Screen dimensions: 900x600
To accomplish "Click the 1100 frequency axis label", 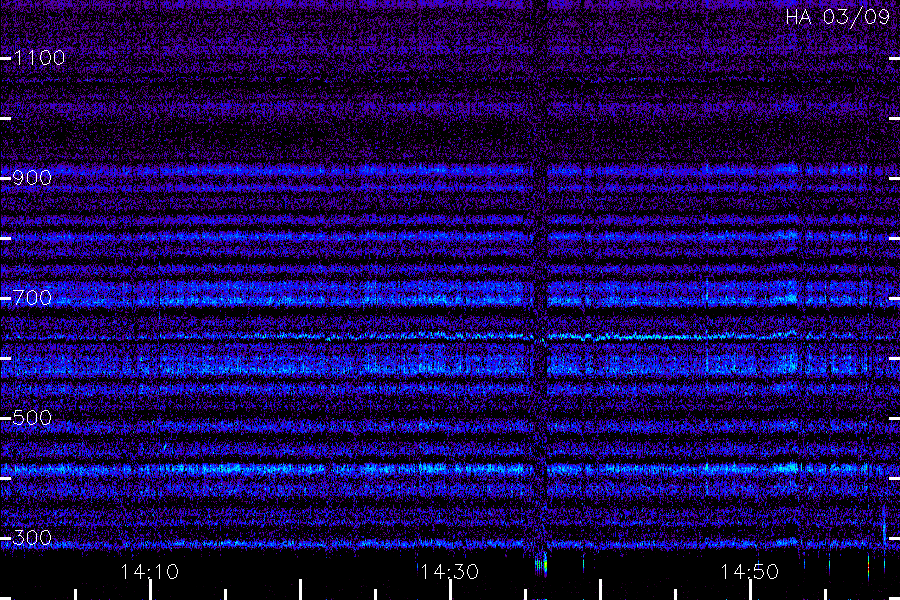I will [39, 58].
